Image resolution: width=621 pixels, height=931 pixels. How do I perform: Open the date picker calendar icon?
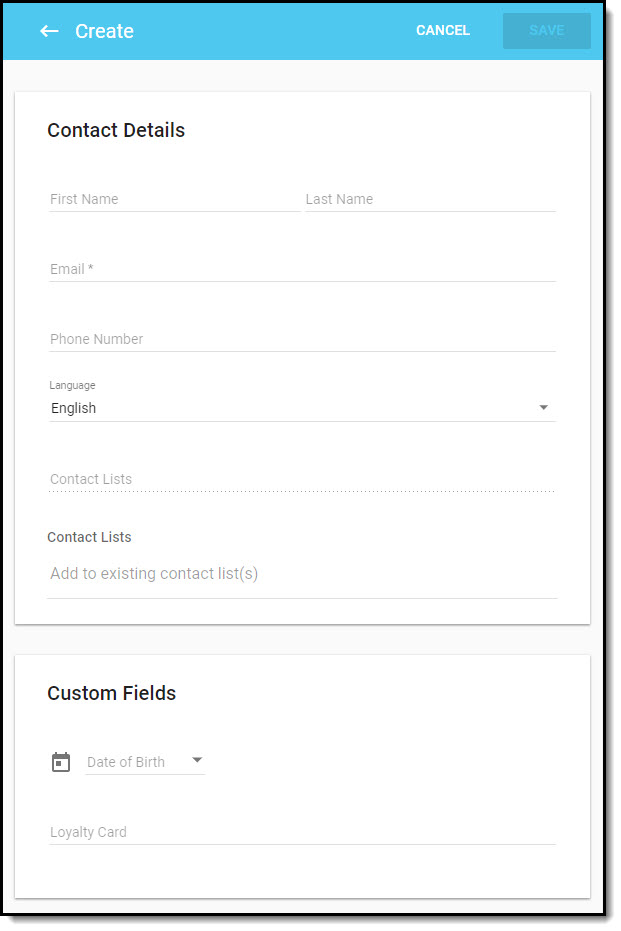pos(61,761)
